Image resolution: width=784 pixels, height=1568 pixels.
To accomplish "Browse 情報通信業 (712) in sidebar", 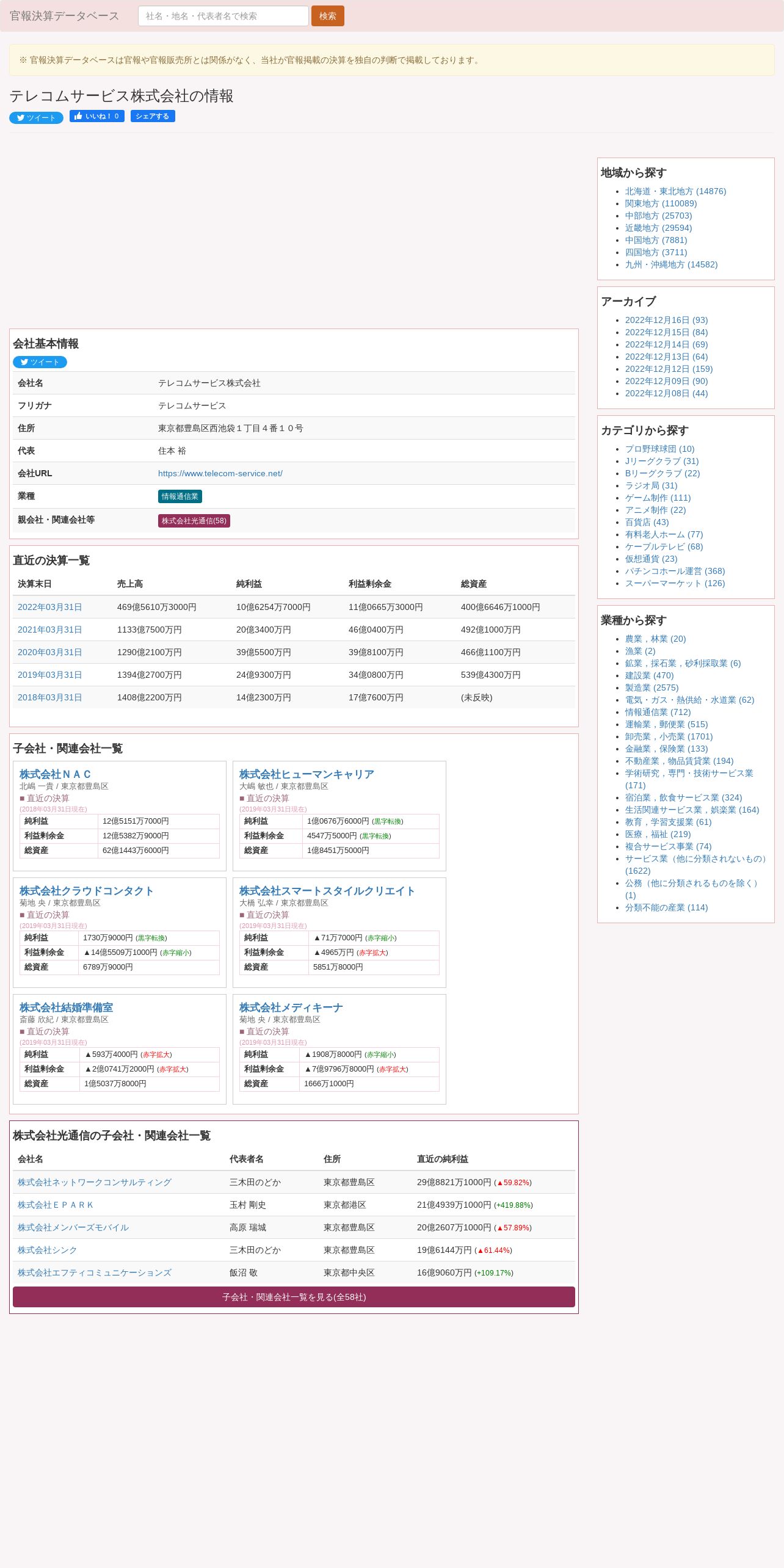I will (658, 712).
